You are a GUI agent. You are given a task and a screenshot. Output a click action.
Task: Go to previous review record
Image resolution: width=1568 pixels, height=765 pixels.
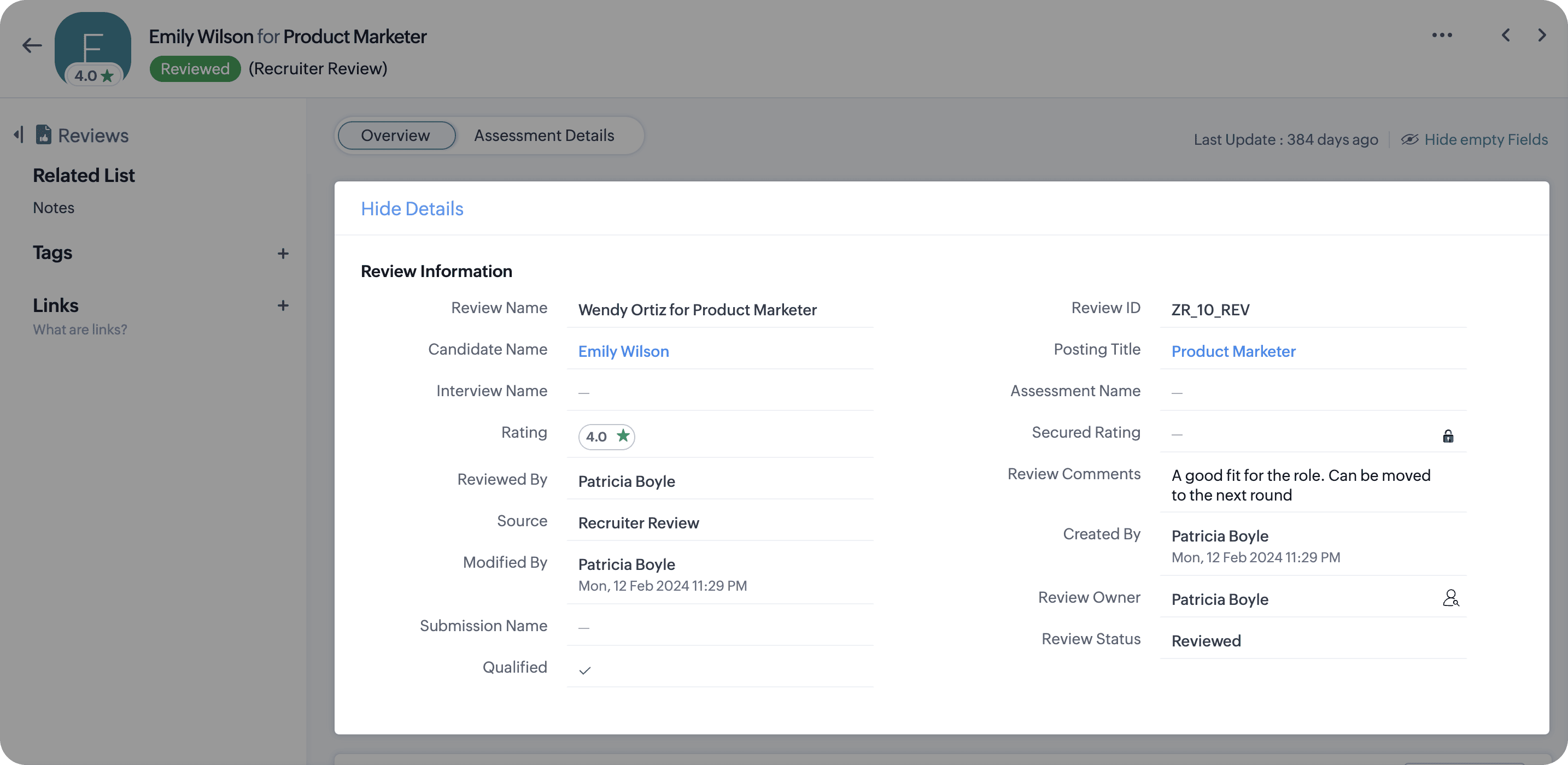click(x=1505, y=36)
